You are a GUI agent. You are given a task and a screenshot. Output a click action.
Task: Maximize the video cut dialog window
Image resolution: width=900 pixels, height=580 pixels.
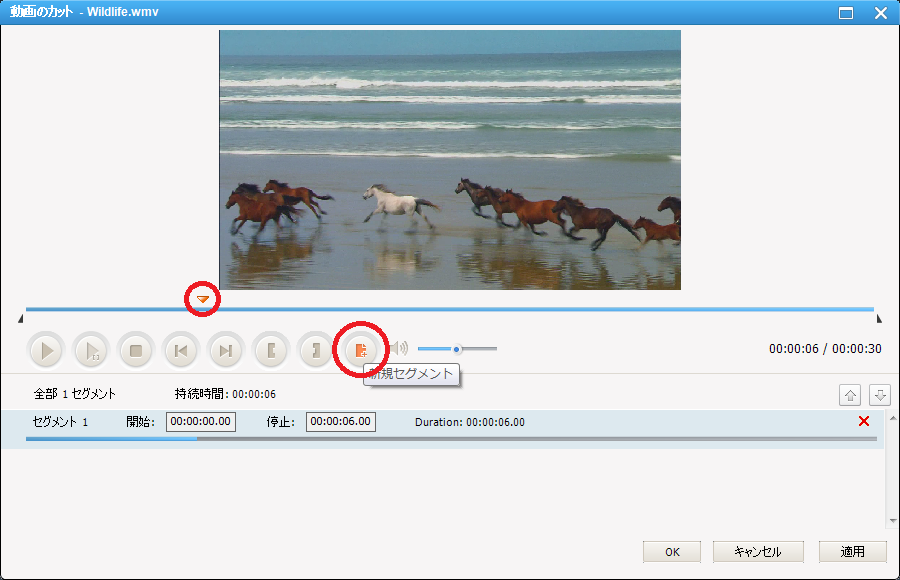click(846, 13)
